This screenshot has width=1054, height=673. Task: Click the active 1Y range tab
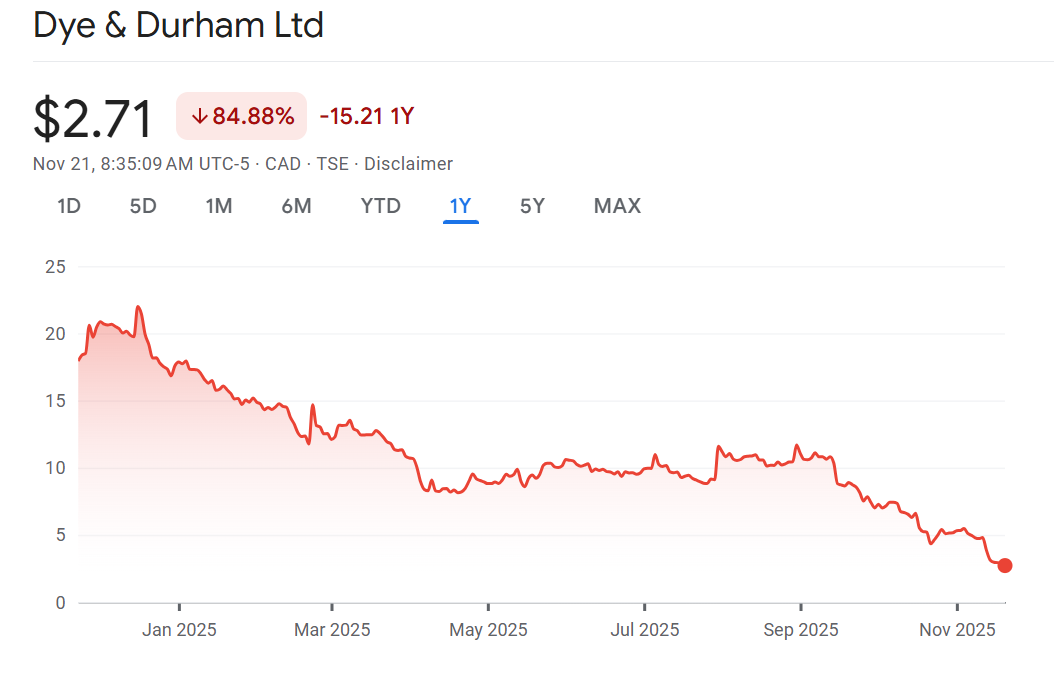[460, 207]
